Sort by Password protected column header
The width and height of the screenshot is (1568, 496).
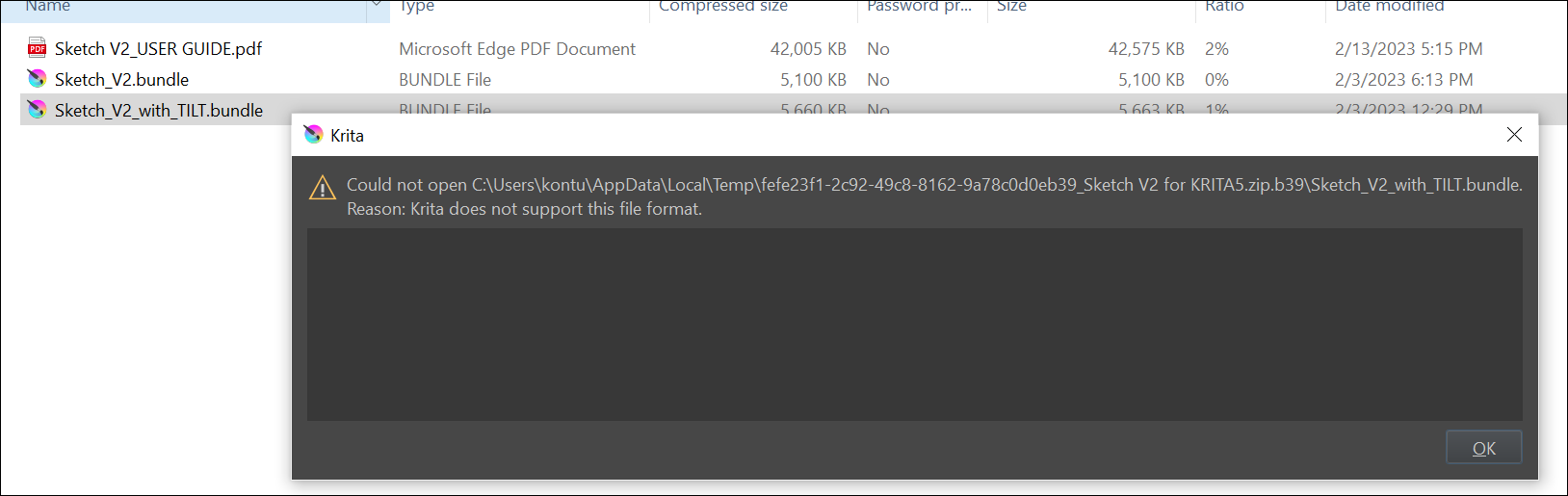click(920, 7)
